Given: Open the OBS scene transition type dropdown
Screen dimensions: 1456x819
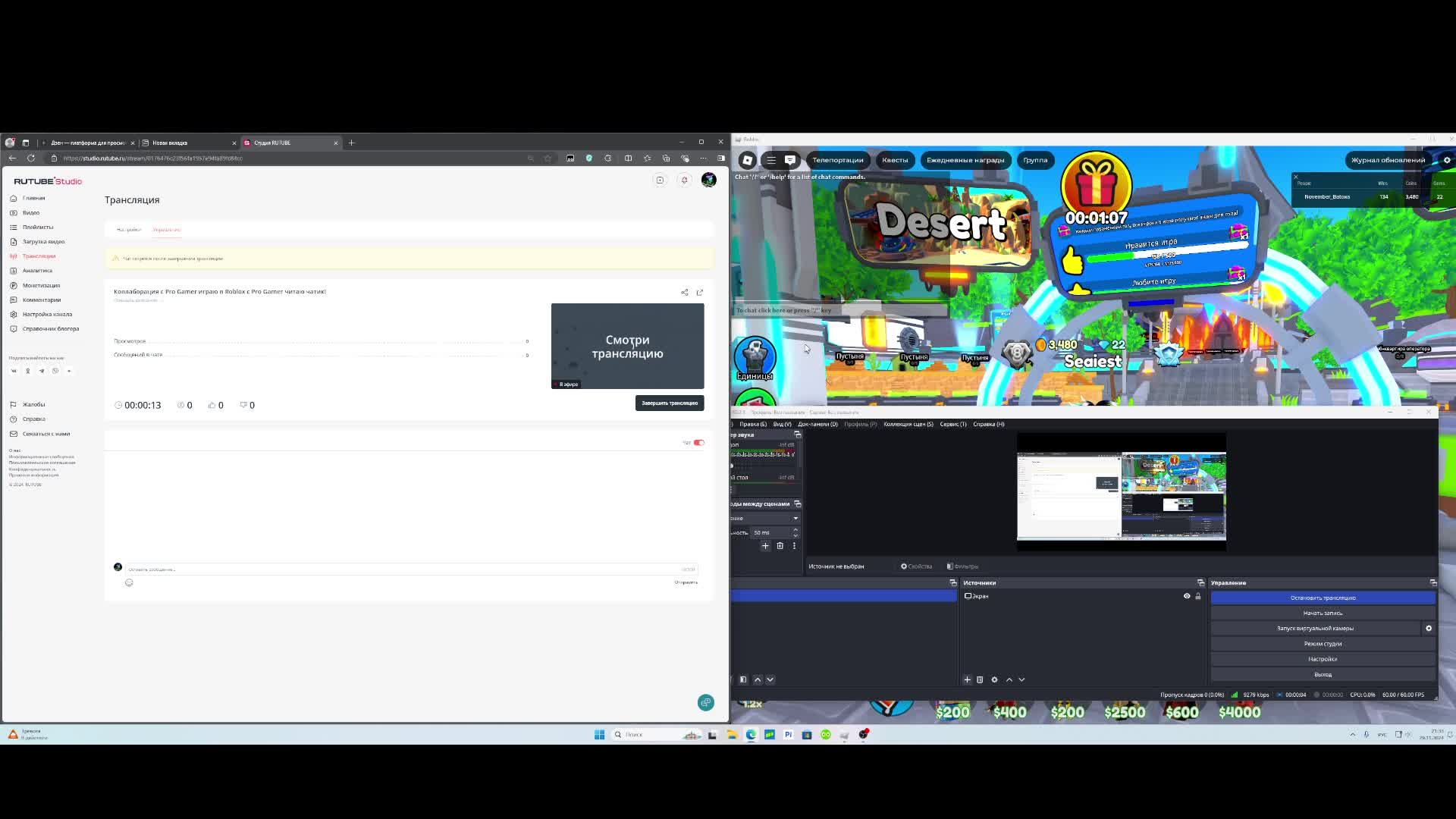Looking at the screenshot, I should (765, 518).
